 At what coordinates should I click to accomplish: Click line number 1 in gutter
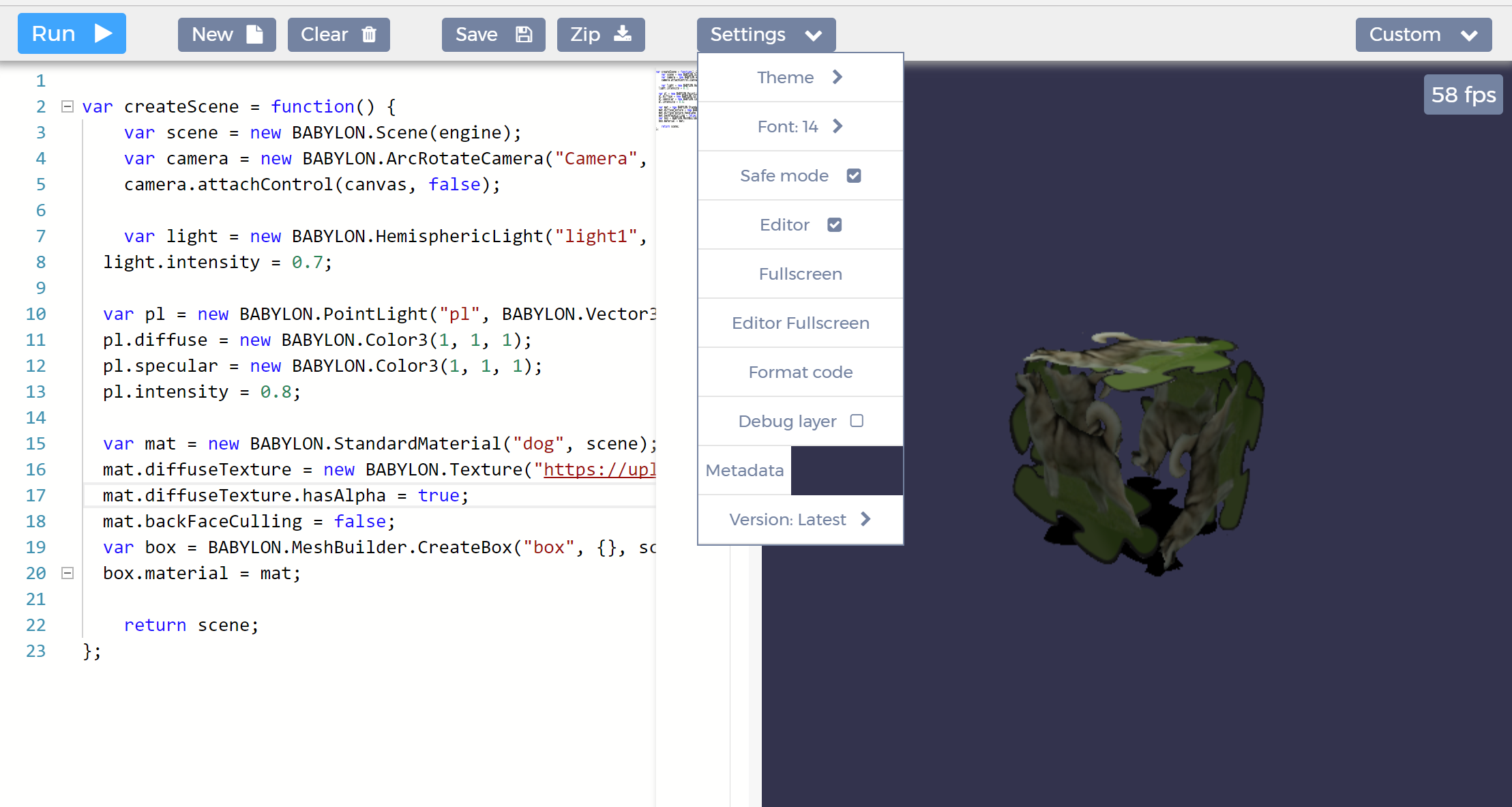(41, 80)
